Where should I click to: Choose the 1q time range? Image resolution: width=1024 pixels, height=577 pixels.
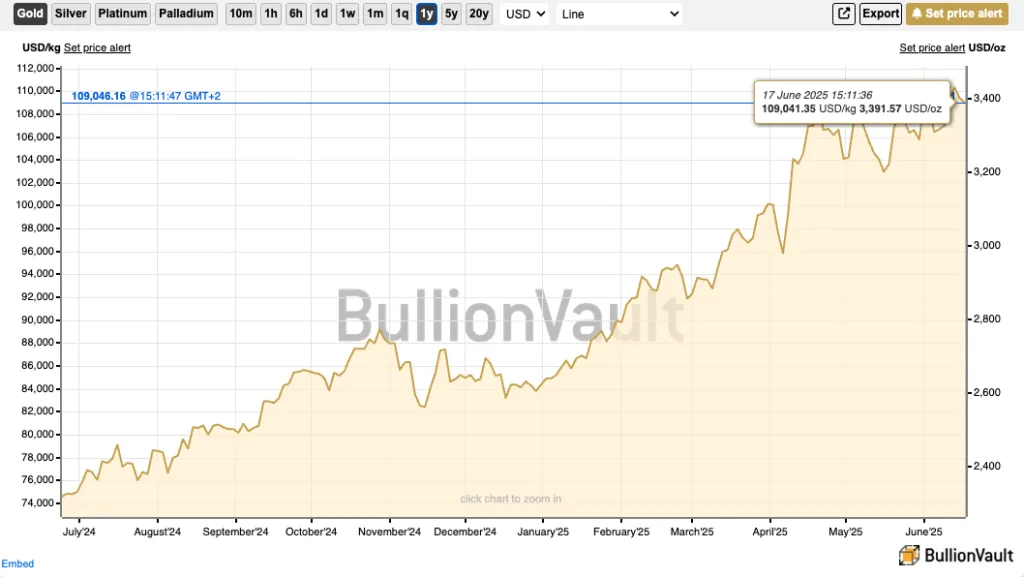click(x=400, y=14)
